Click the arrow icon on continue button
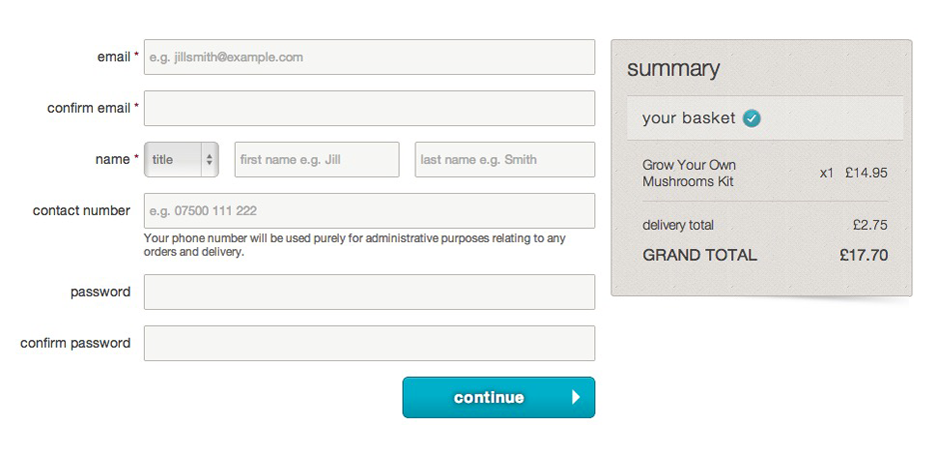Screen dimensions: 941x453 tap(576, 397)
